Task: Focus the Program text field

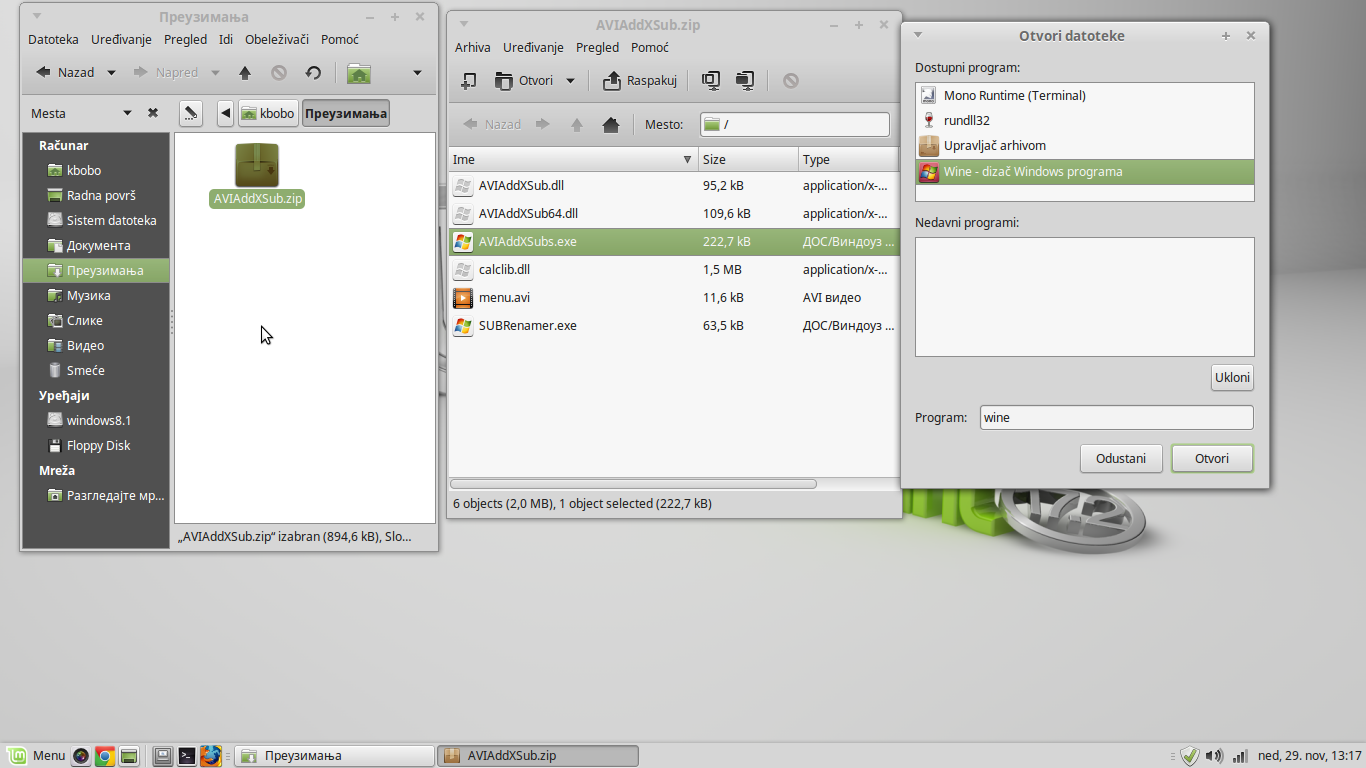Action: coord(1116,418)
